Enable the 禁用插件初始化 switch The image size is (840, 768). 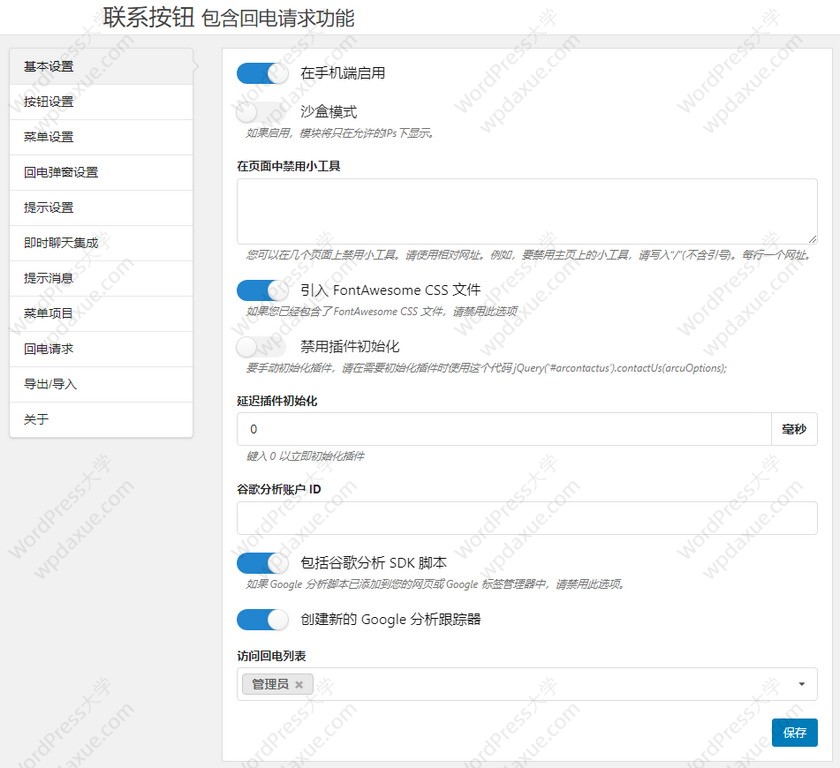coord(263,346)
